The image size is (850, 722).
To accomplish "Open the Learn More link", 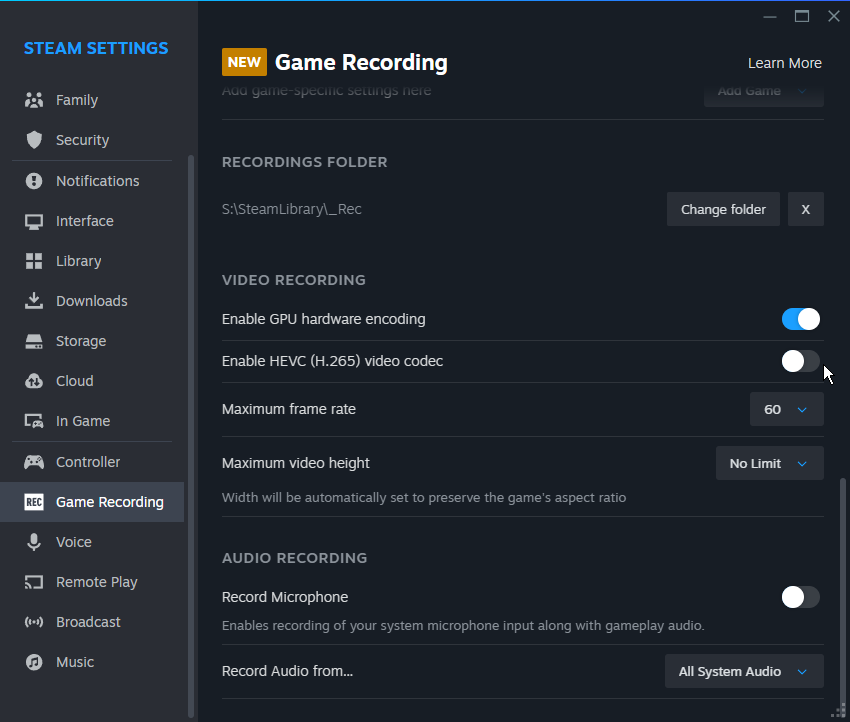I will (784, 63).
